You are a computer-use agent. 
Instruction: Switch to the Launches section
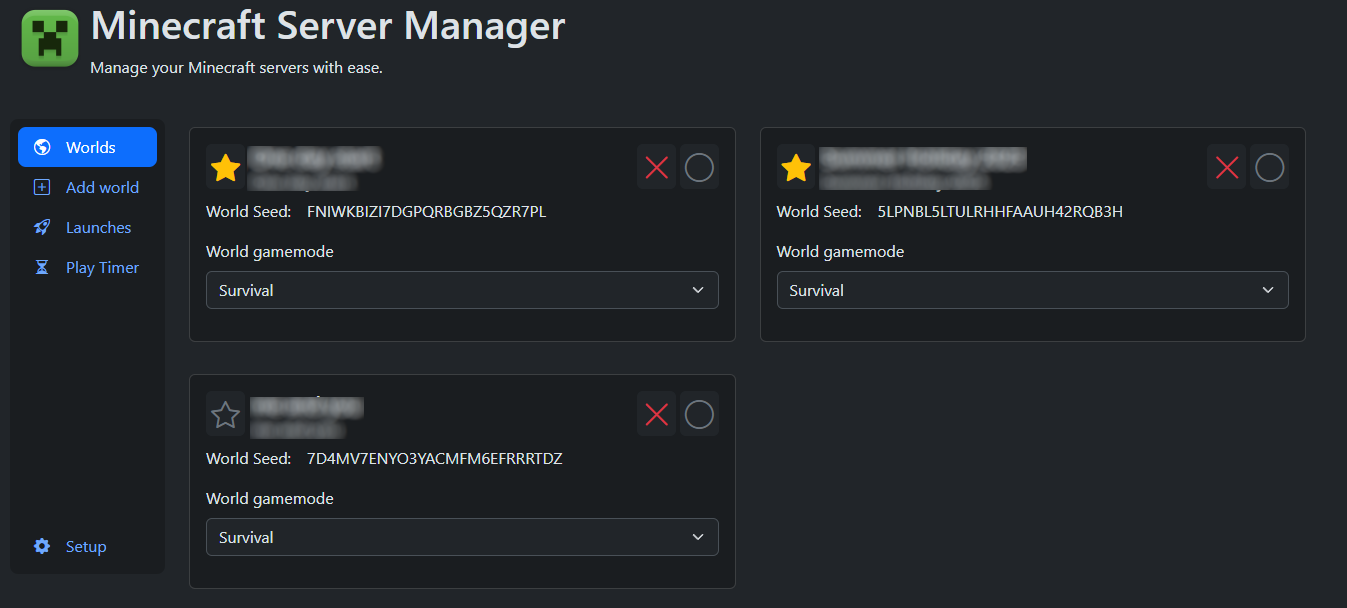(x=97, y=227)
